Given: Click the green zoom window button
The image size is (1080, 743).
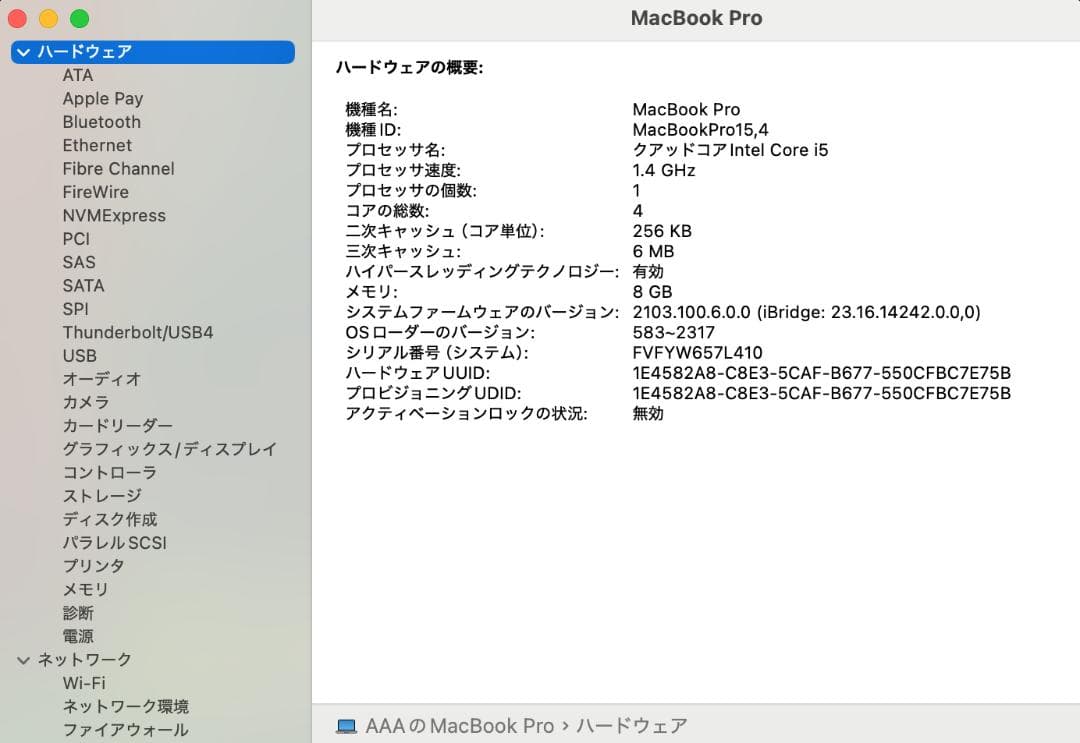Looking at the screenshot, I should coord(80,19).
